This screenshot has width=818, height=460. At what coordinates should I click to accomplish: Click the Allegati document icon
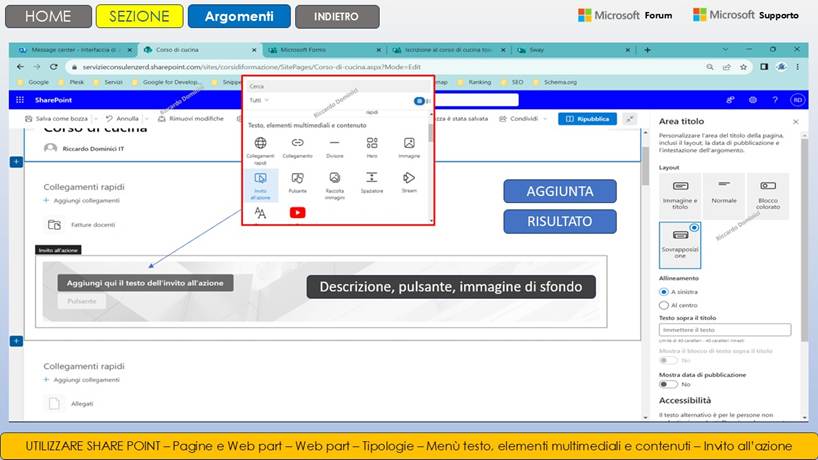coord(54,403)
